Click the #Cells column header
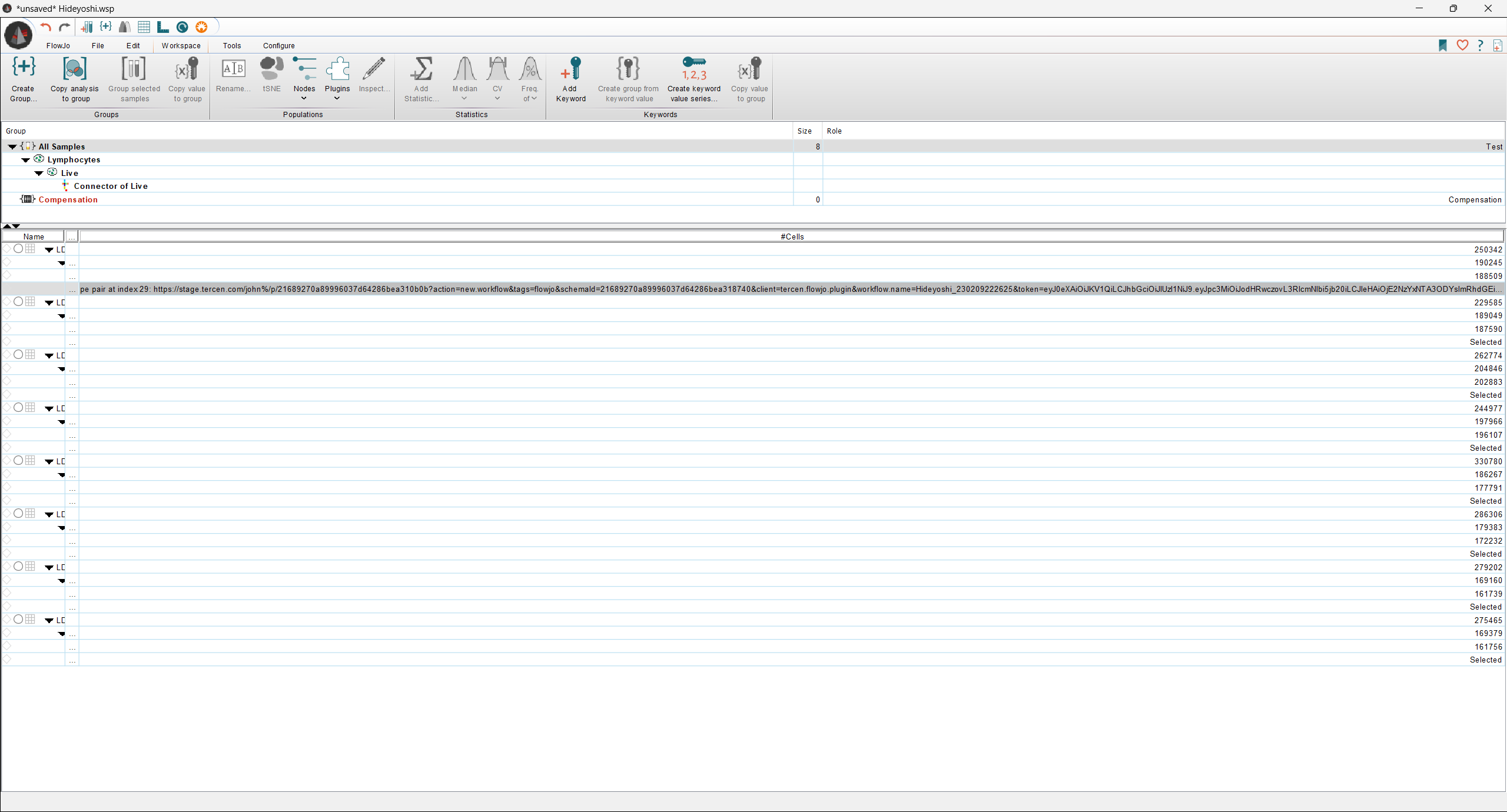The width and height of the screenshot is (1507, 812). [792, 237]
